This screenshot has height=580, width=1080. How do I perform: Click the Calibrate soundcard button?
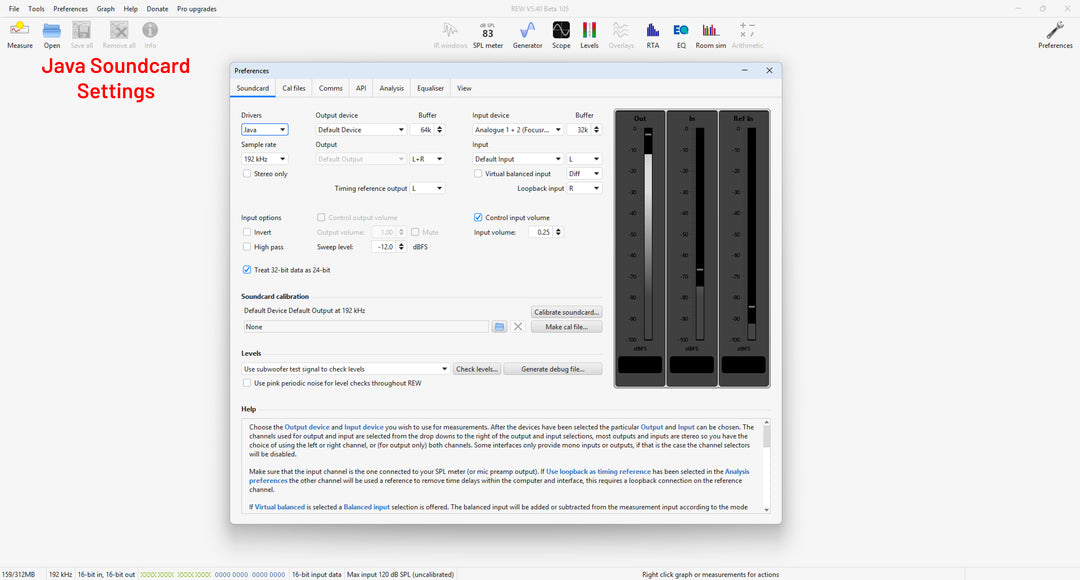[566, 312]
